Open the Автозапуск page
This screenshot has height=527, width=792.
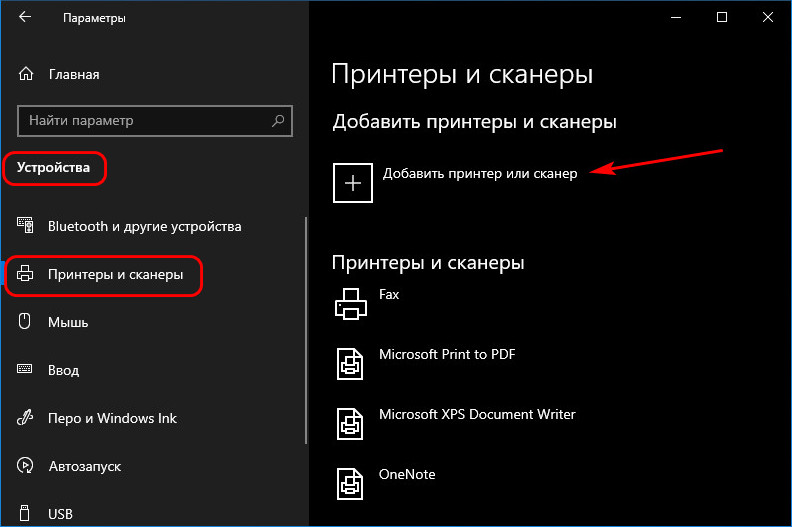click(x=85, y=466)
